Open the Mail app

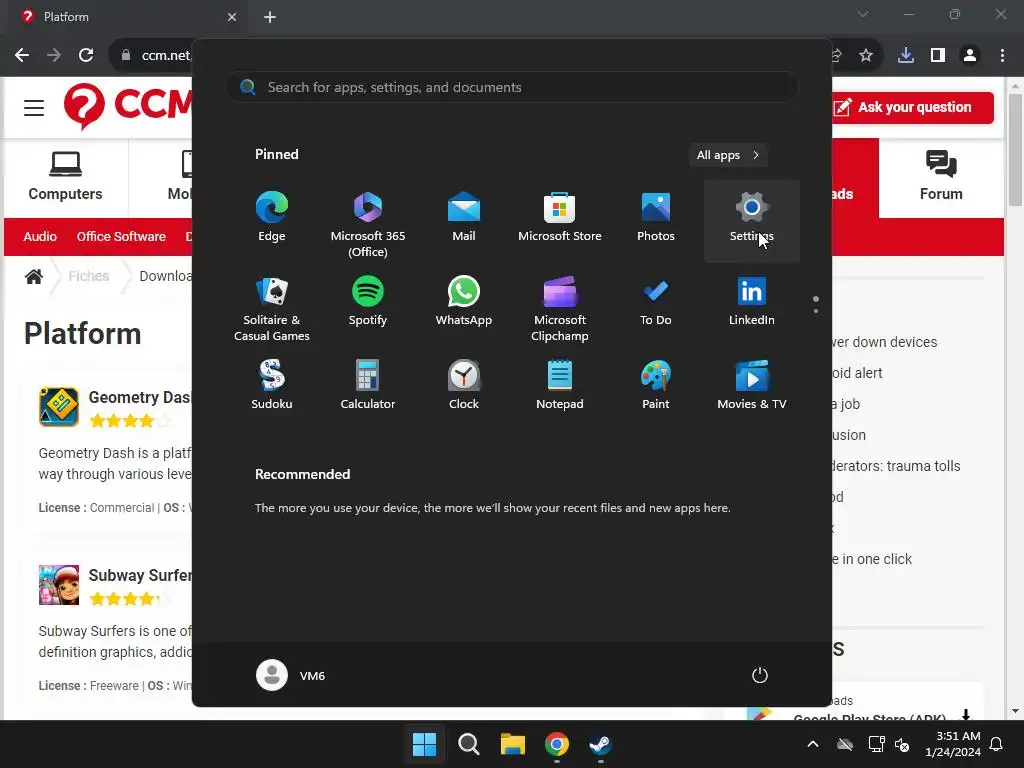point(464,217)
